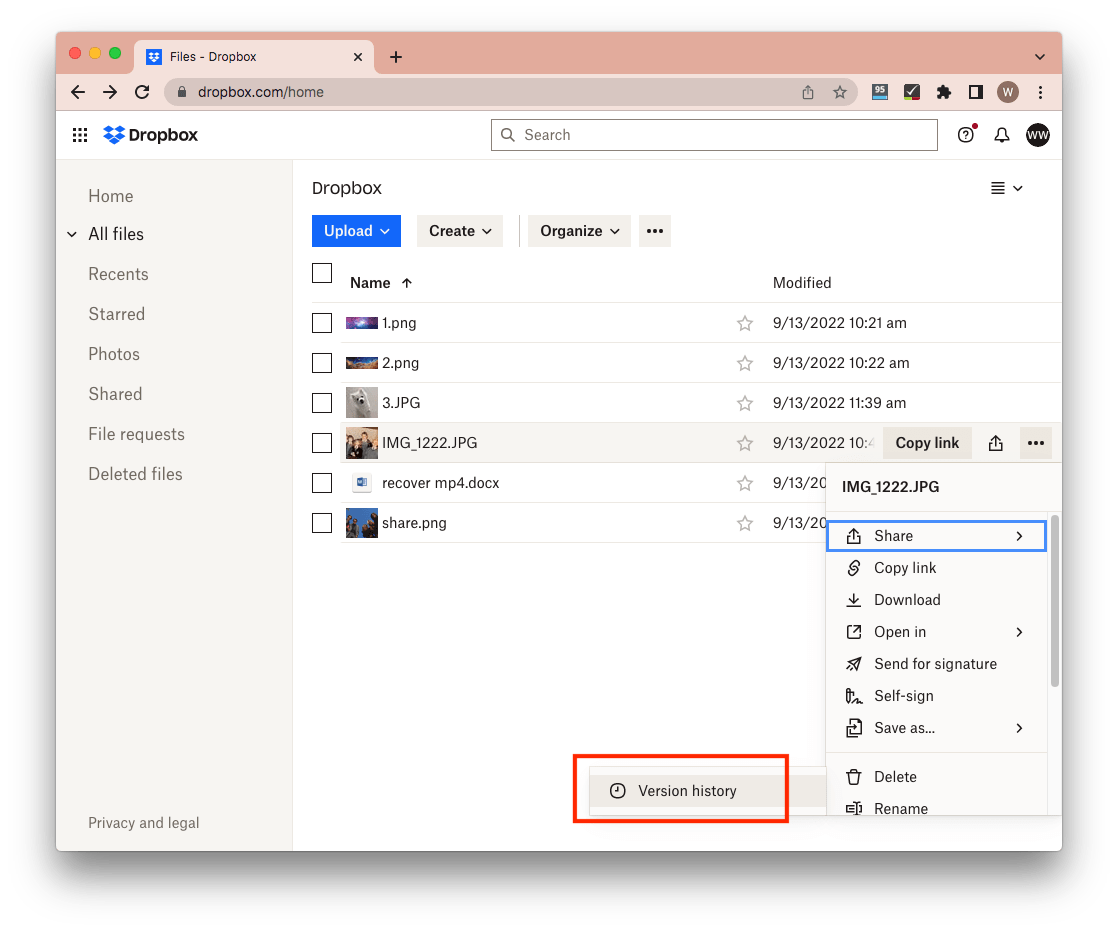Star the 1.png file
The height and width of the screenshot is (931, 1118).
pos(744,324)
